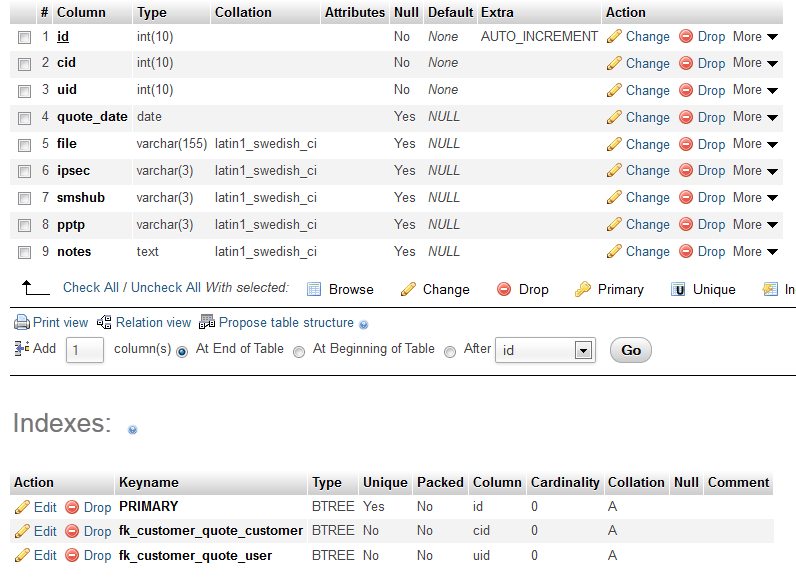Viewport: 796px width, 582px height.
Task: Click the red Drop icon for cid row
Action: pos(686,63)
